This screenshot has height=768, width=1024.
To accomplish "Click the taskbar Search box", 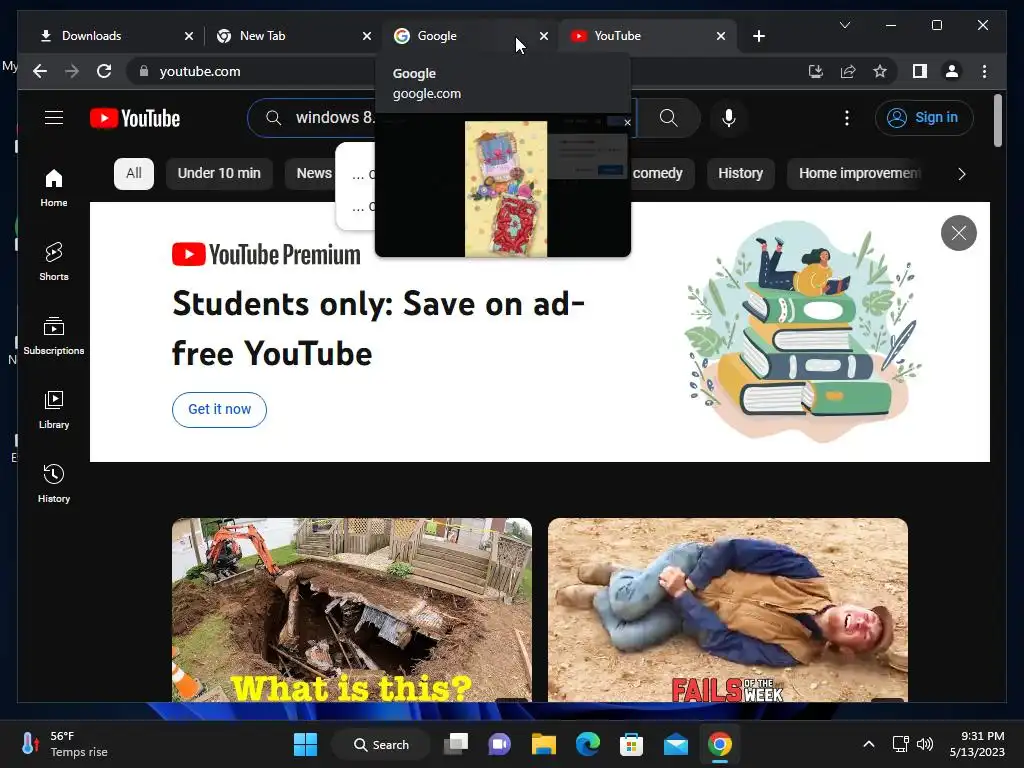I will pyautogui.click(x=381, y=744).
